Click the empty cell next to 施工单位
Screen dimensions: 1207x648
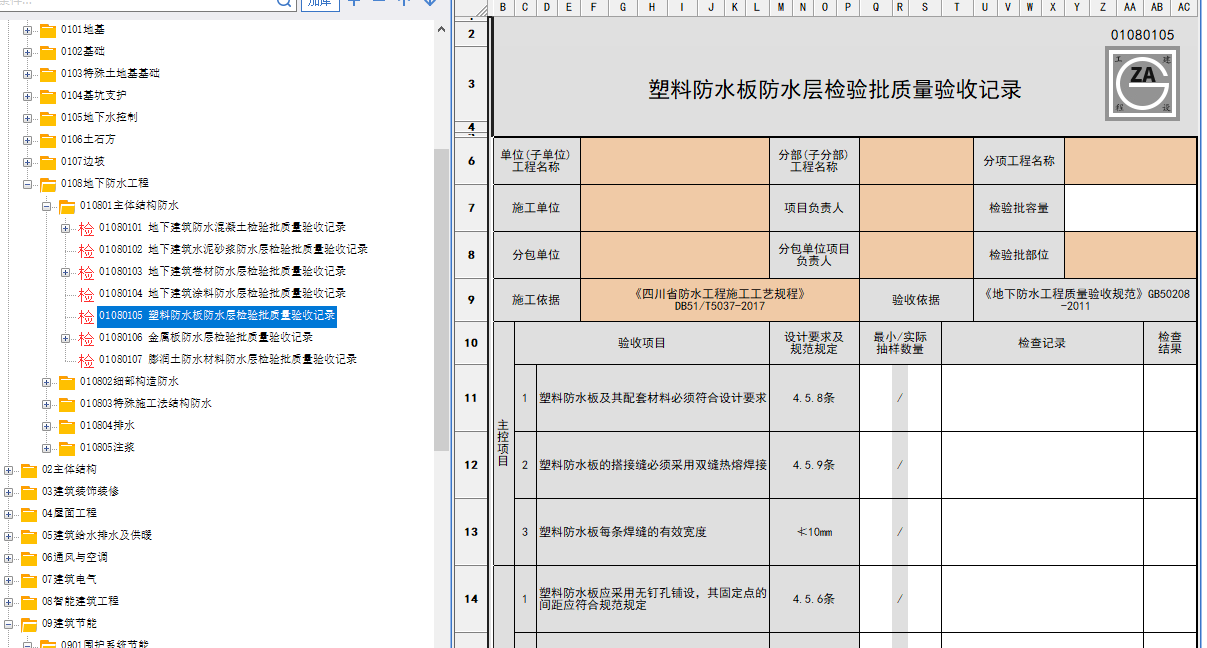(675, 208)
